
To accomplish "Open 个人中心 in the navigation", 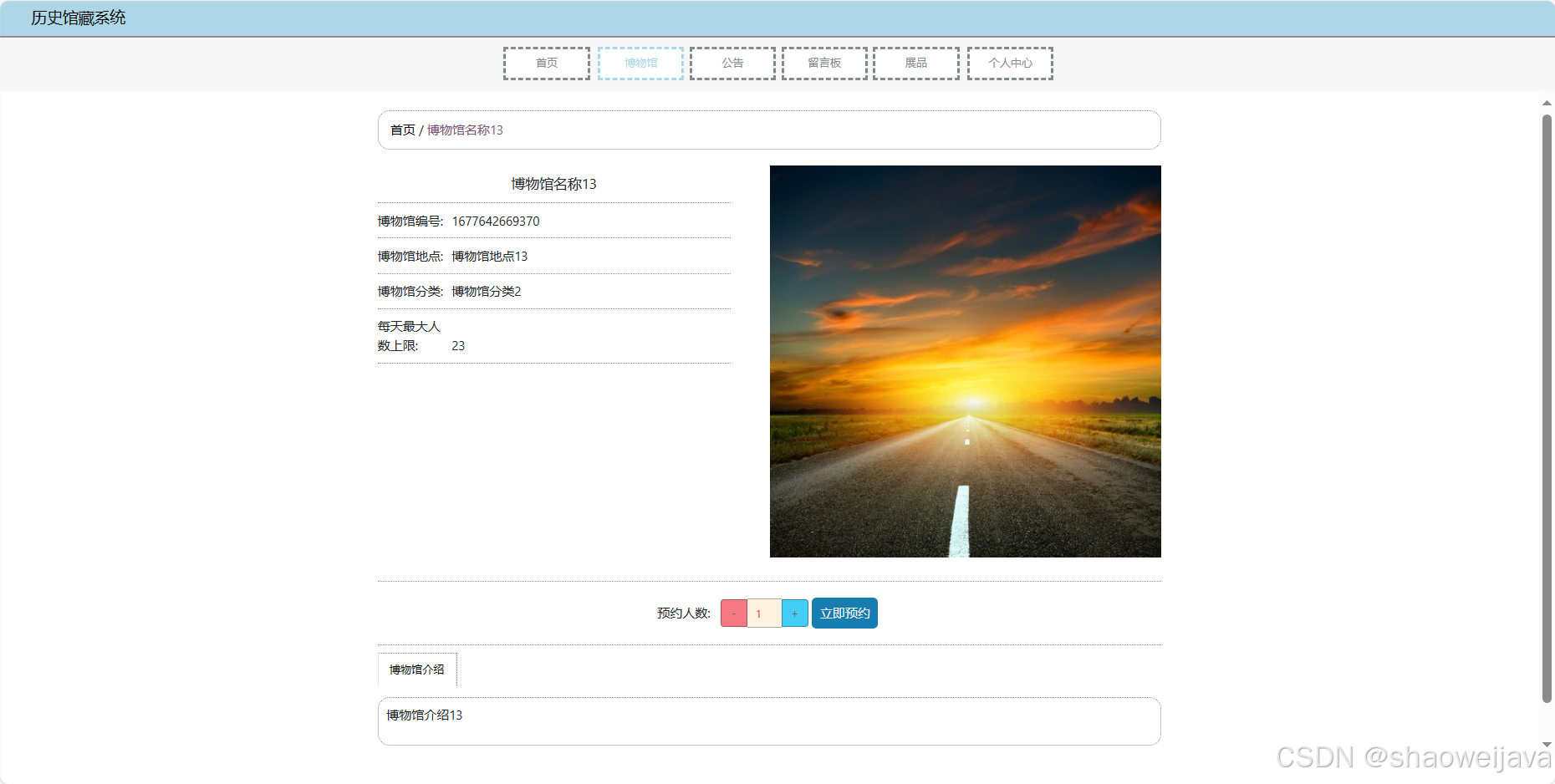I will [x=1010, y=64].
